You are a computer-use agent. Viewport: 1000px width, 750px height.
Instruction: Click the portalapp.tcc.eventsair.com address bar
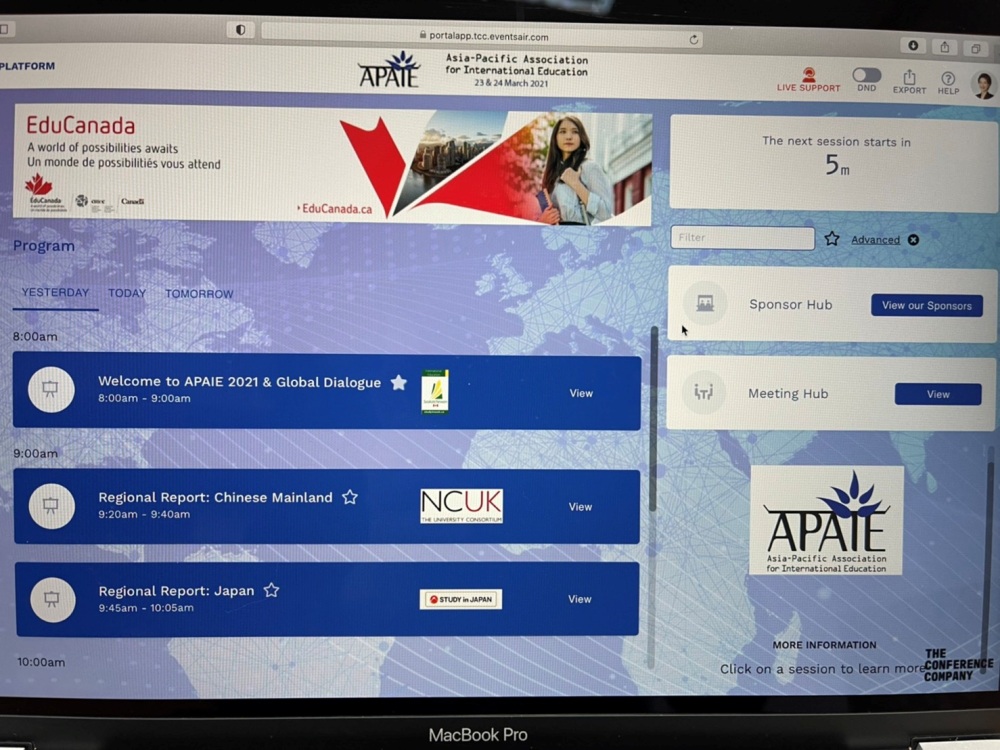point(483,36)
